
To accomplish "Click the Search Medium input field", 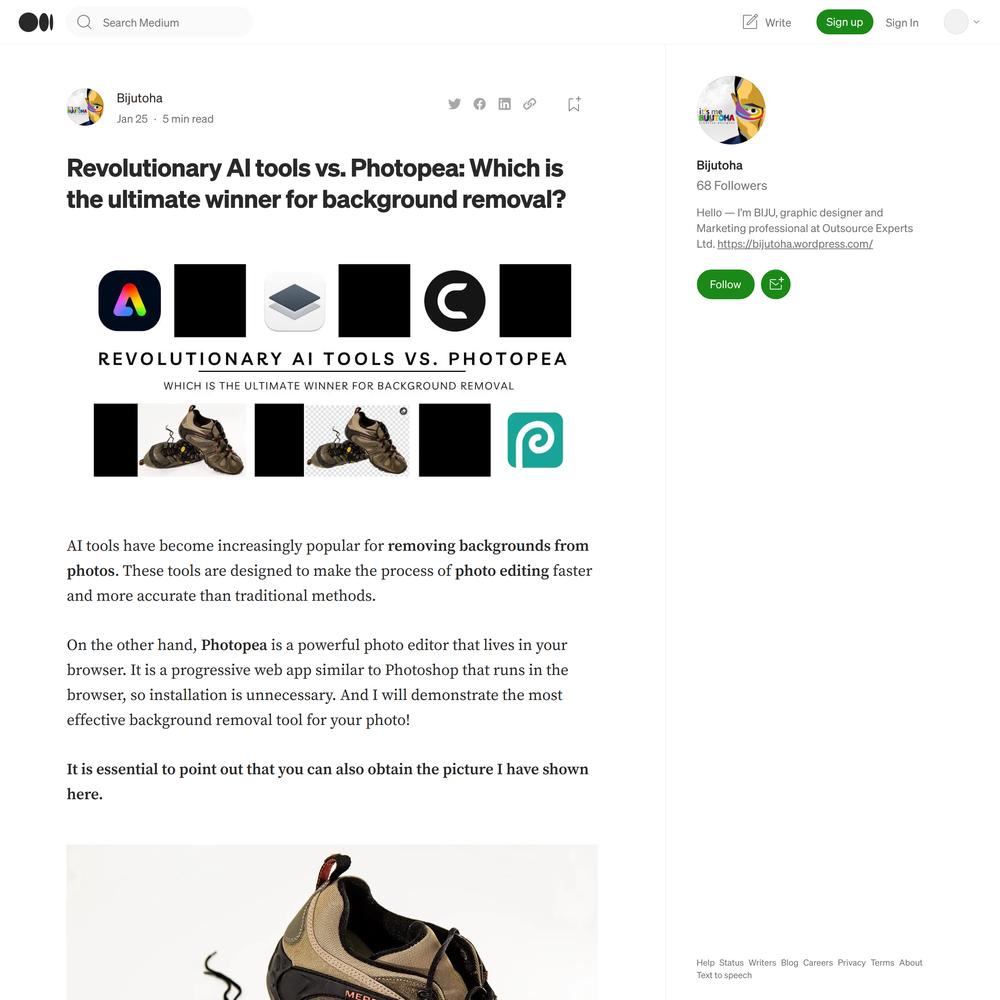I will click(x=159, y=22).
